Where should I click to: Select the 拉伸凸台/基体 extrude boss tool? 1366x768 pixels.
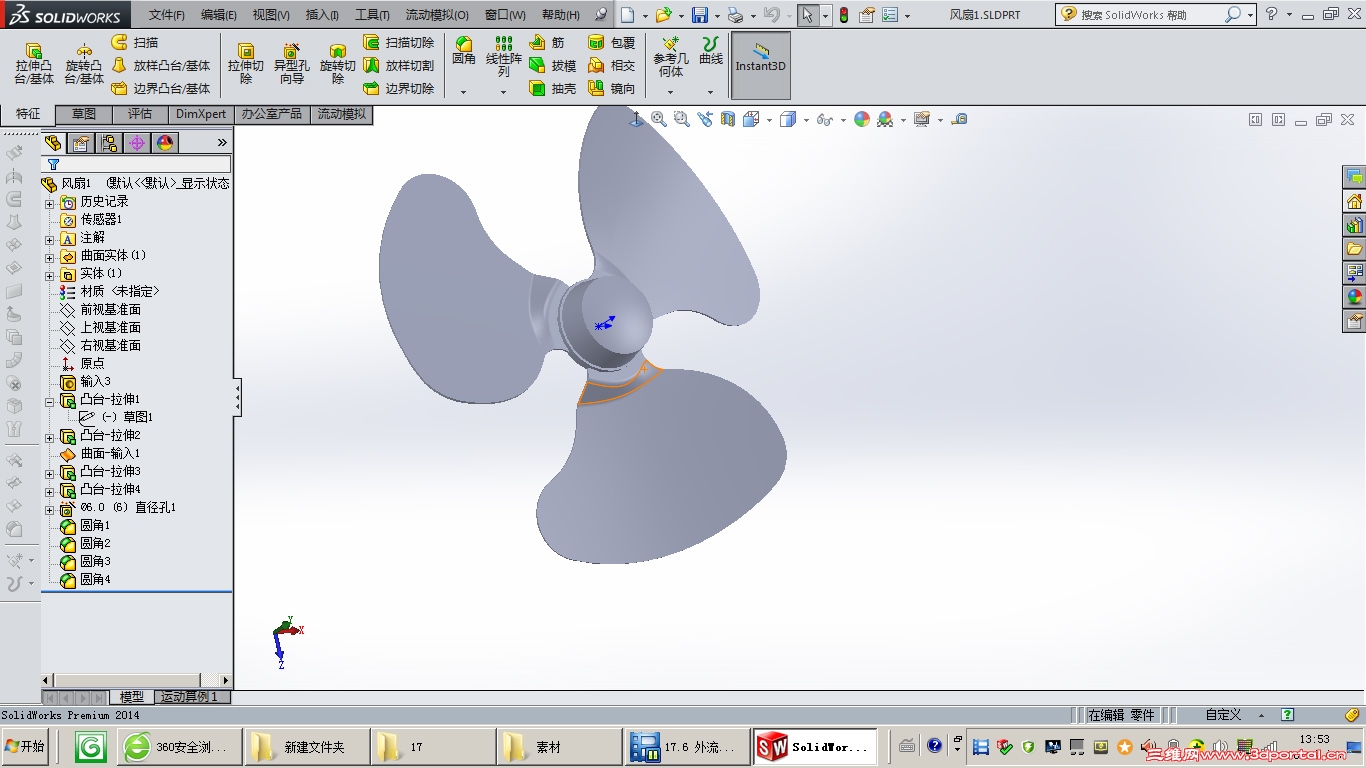coord(34,64)
